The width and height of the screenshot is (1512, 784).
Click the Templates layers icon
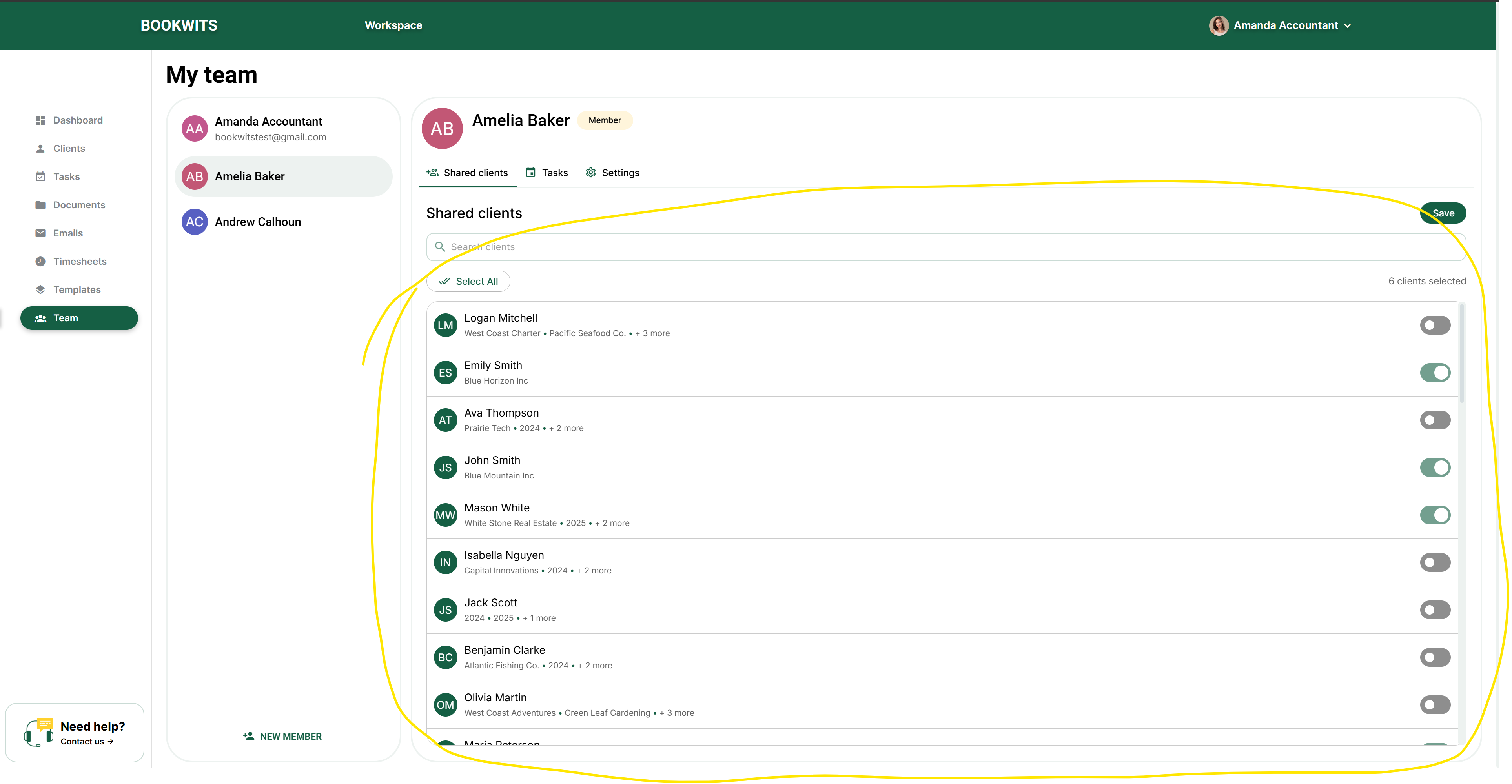40,289
